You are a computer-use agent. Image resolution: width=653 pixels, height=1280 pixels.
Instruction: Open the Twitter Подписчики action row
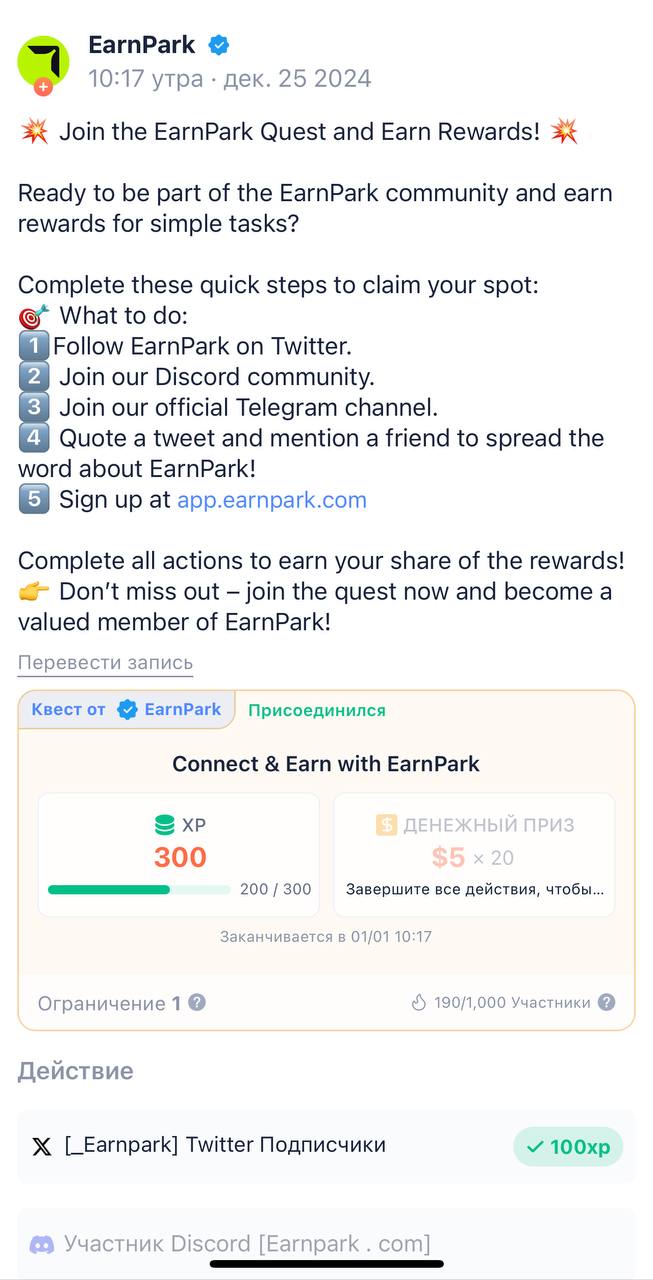[326, 1147]
